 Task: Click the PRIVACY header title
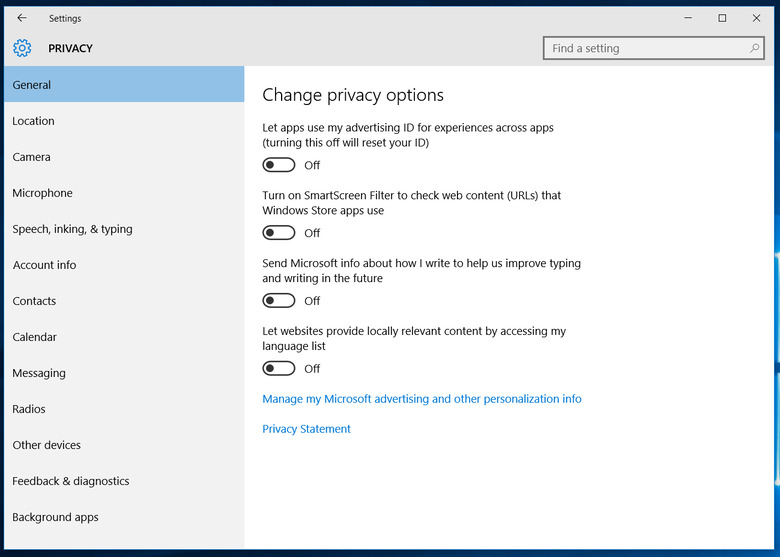[x=70, y=48]
